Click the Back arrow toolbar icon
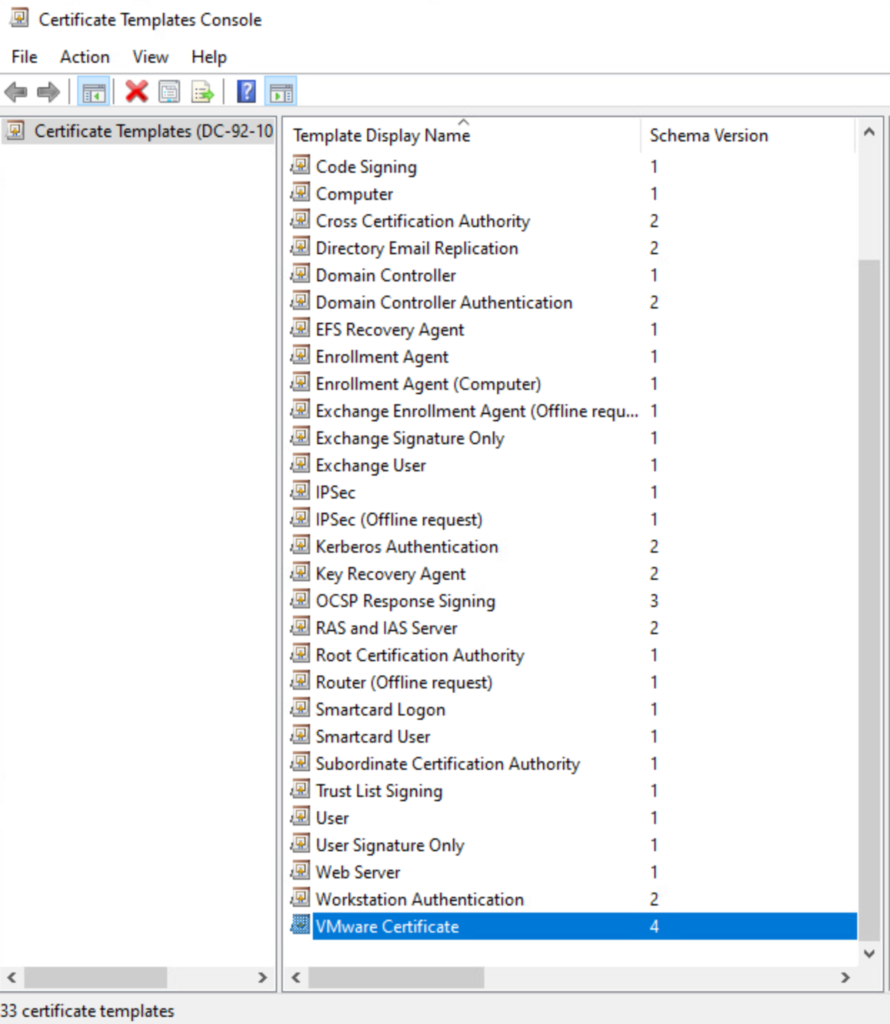 pyautogui.click(x=16, y=93)
